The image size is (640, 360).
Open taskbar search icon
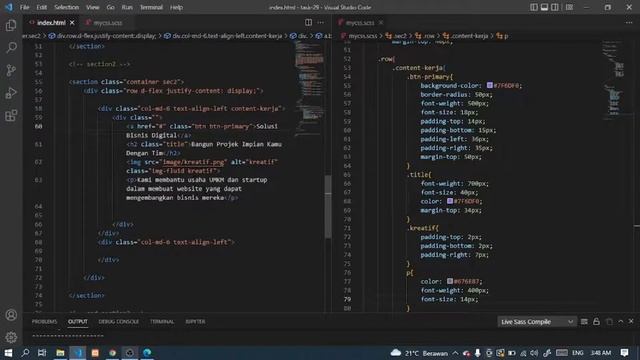point(25,353)
